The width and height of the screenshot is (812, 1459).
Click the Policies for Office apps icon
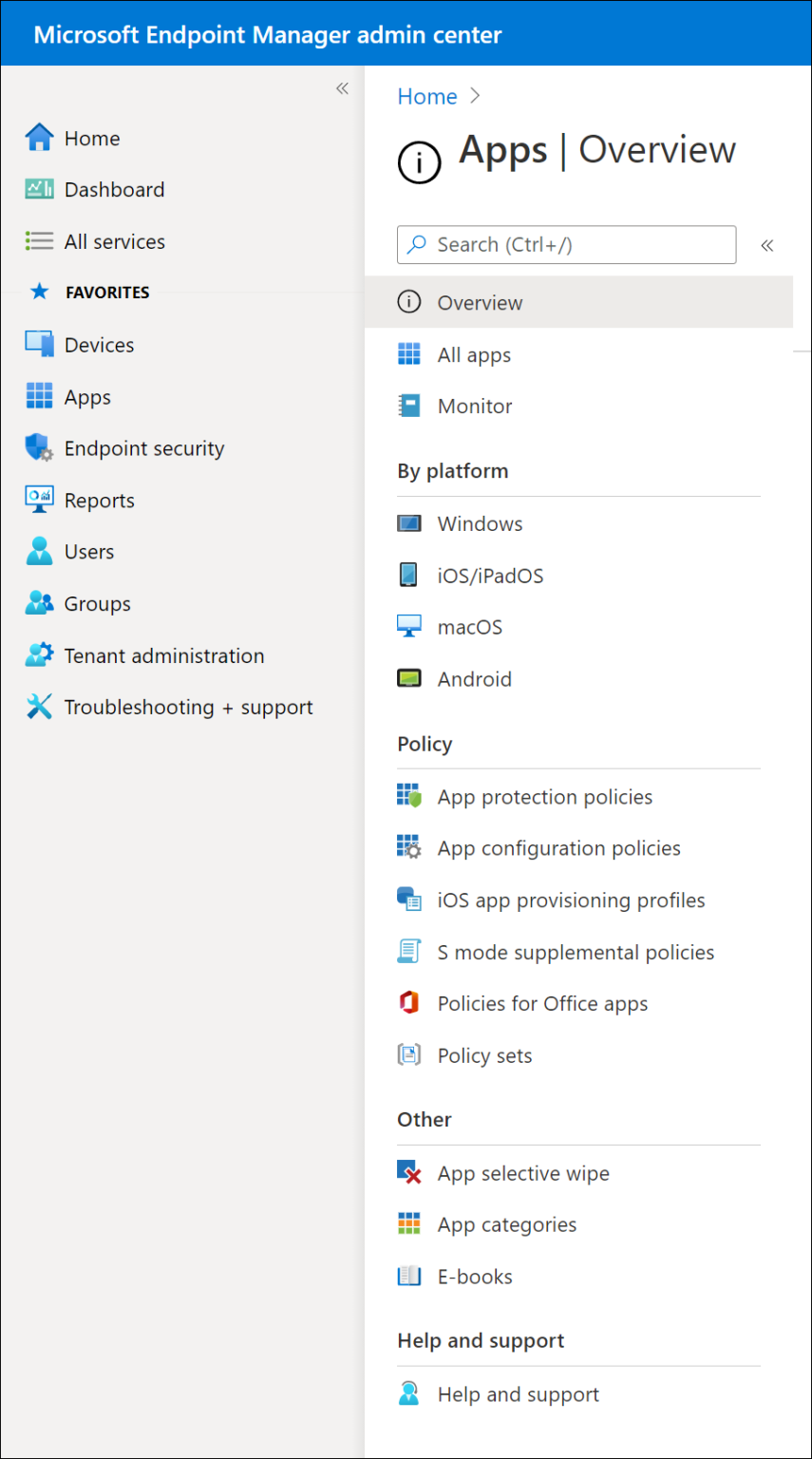click(x=408, y=1002)
